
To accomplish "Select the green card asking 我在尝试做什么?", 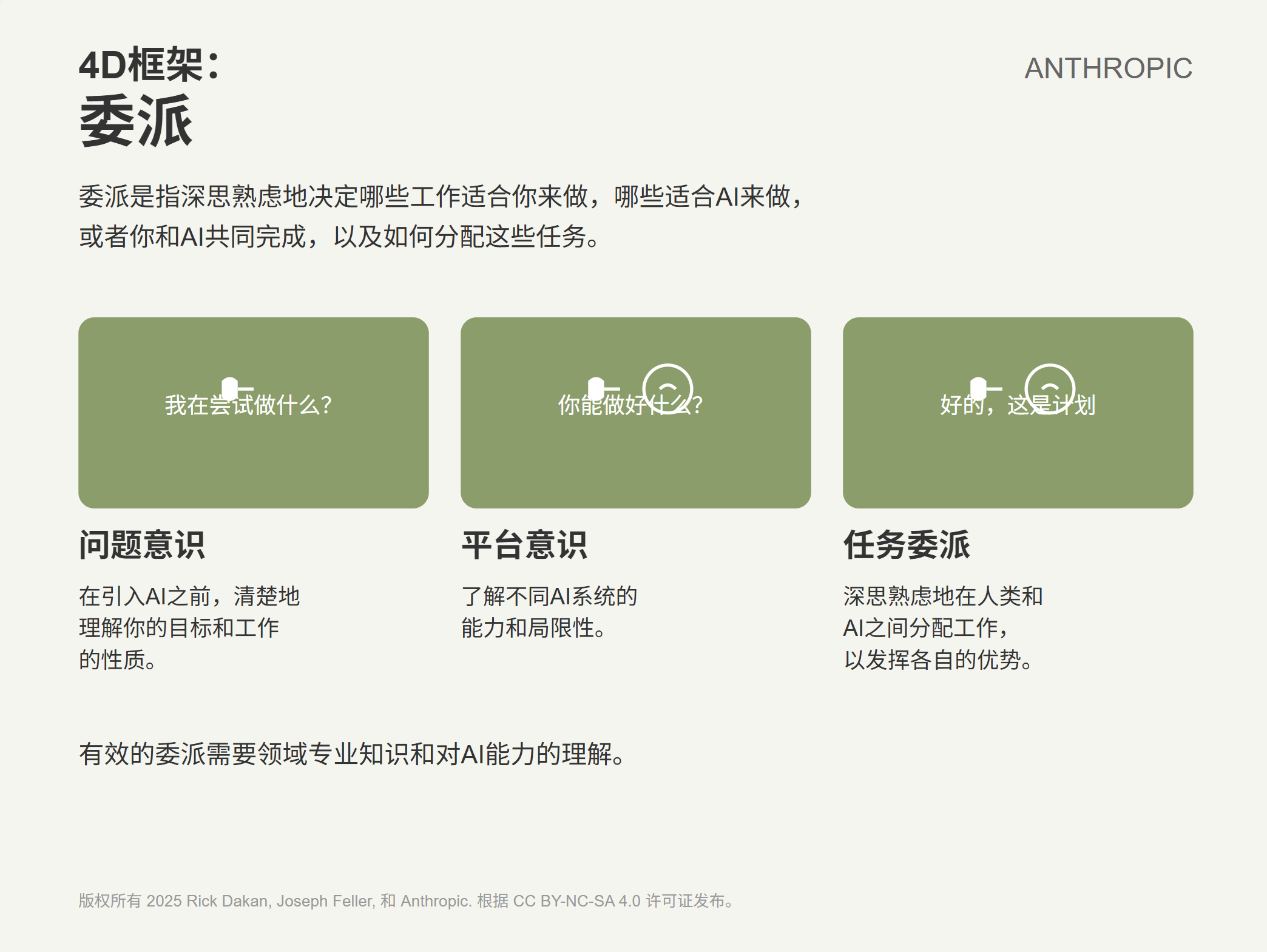I will (254, 461).
